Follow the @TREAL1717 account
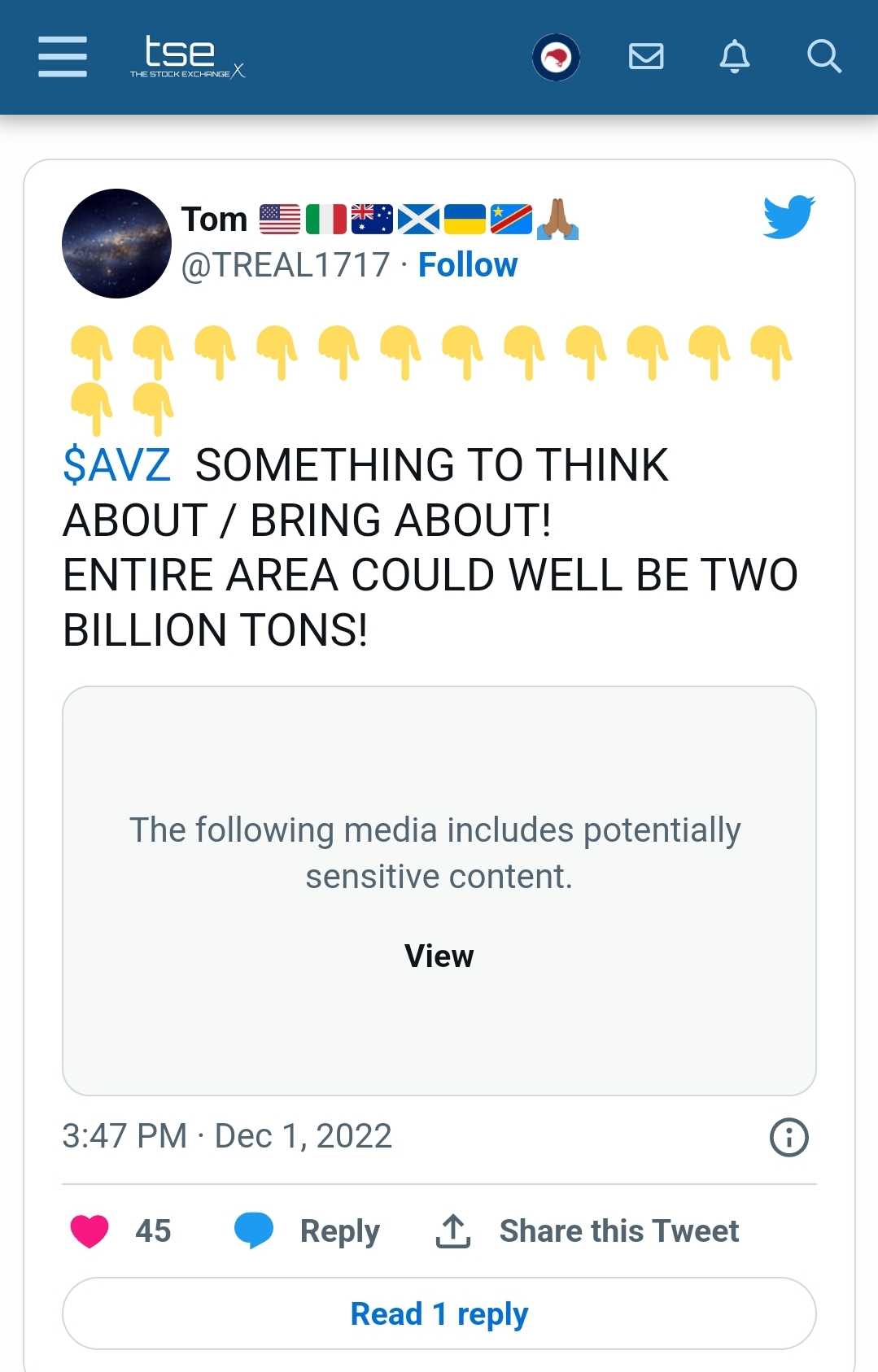878x1372 pixels. pos(468,265)
